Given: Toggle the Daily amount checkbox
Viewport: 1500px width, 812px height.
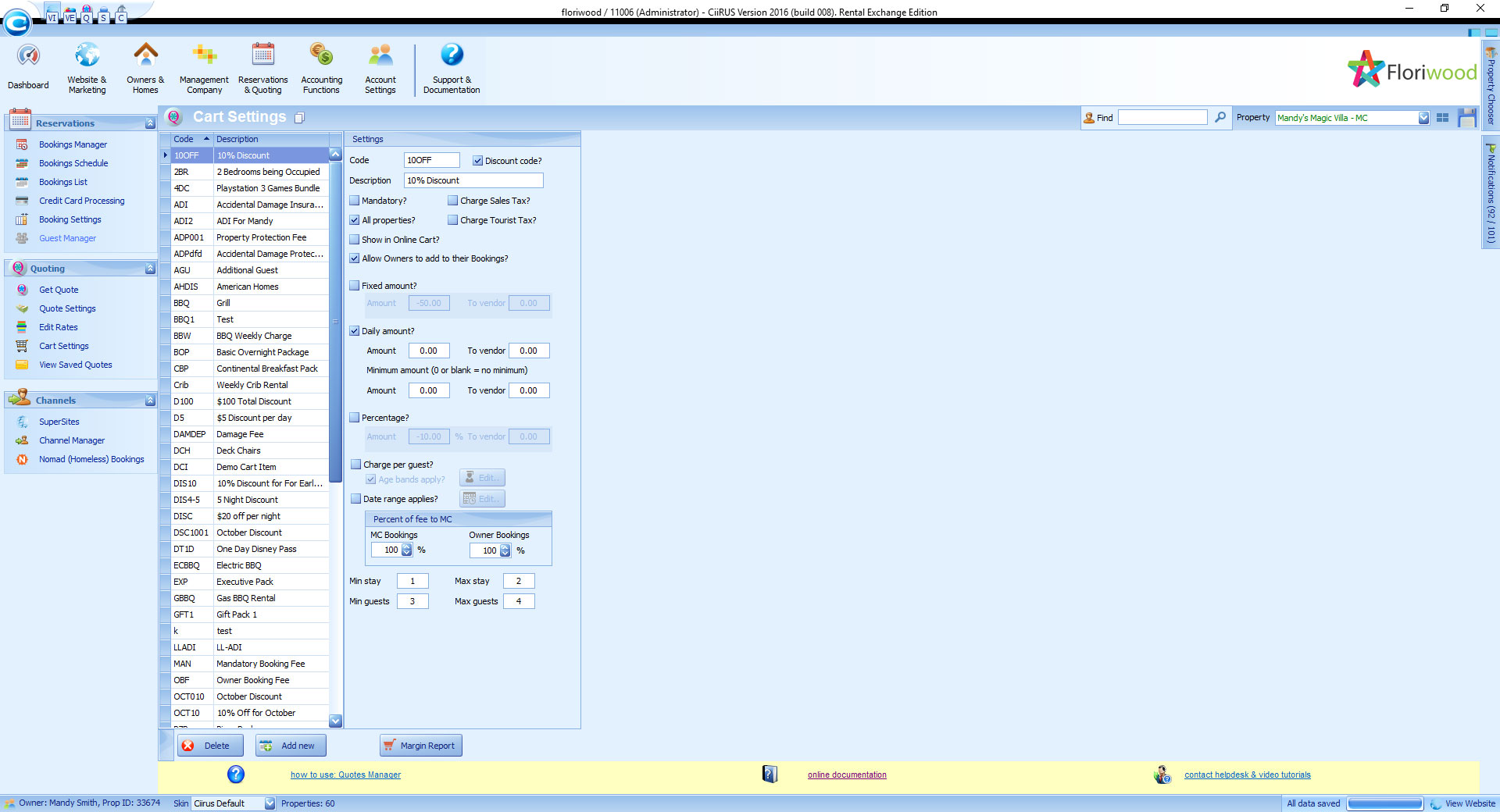Looking at the screenshot, I should click(354, 331).
